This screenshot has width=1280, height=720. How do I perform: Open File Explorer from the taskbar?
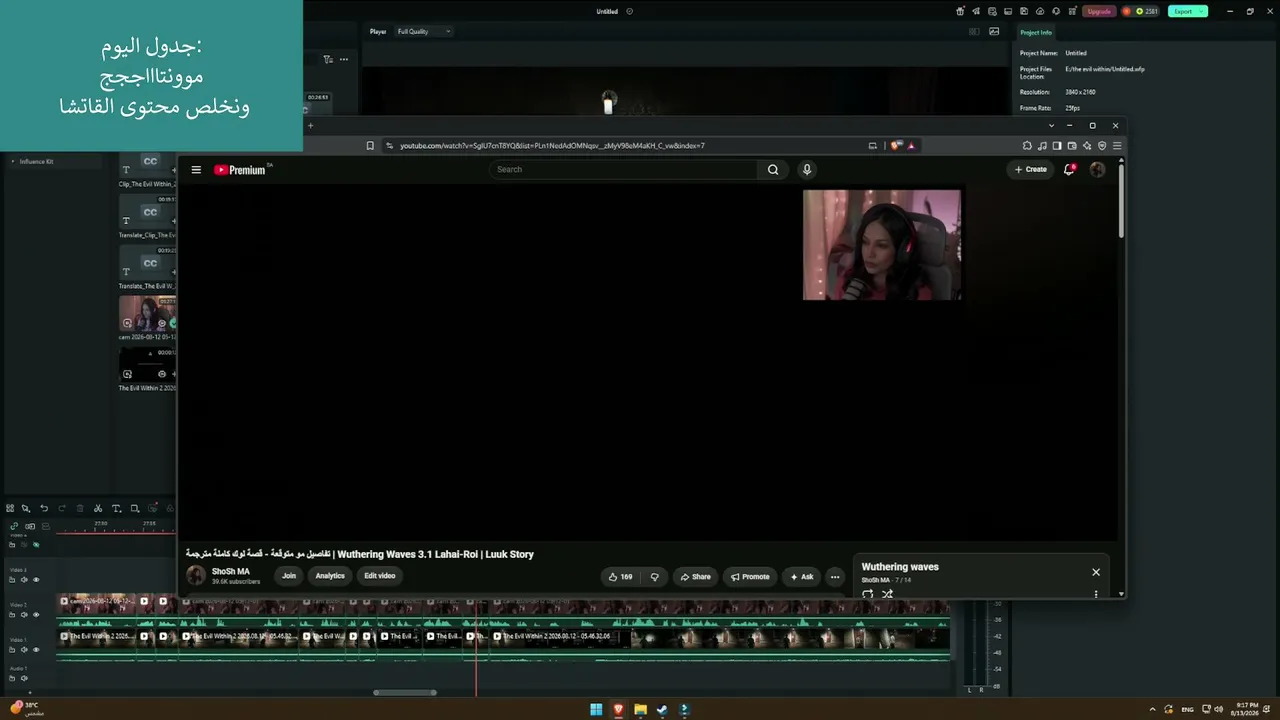[640, 710]
